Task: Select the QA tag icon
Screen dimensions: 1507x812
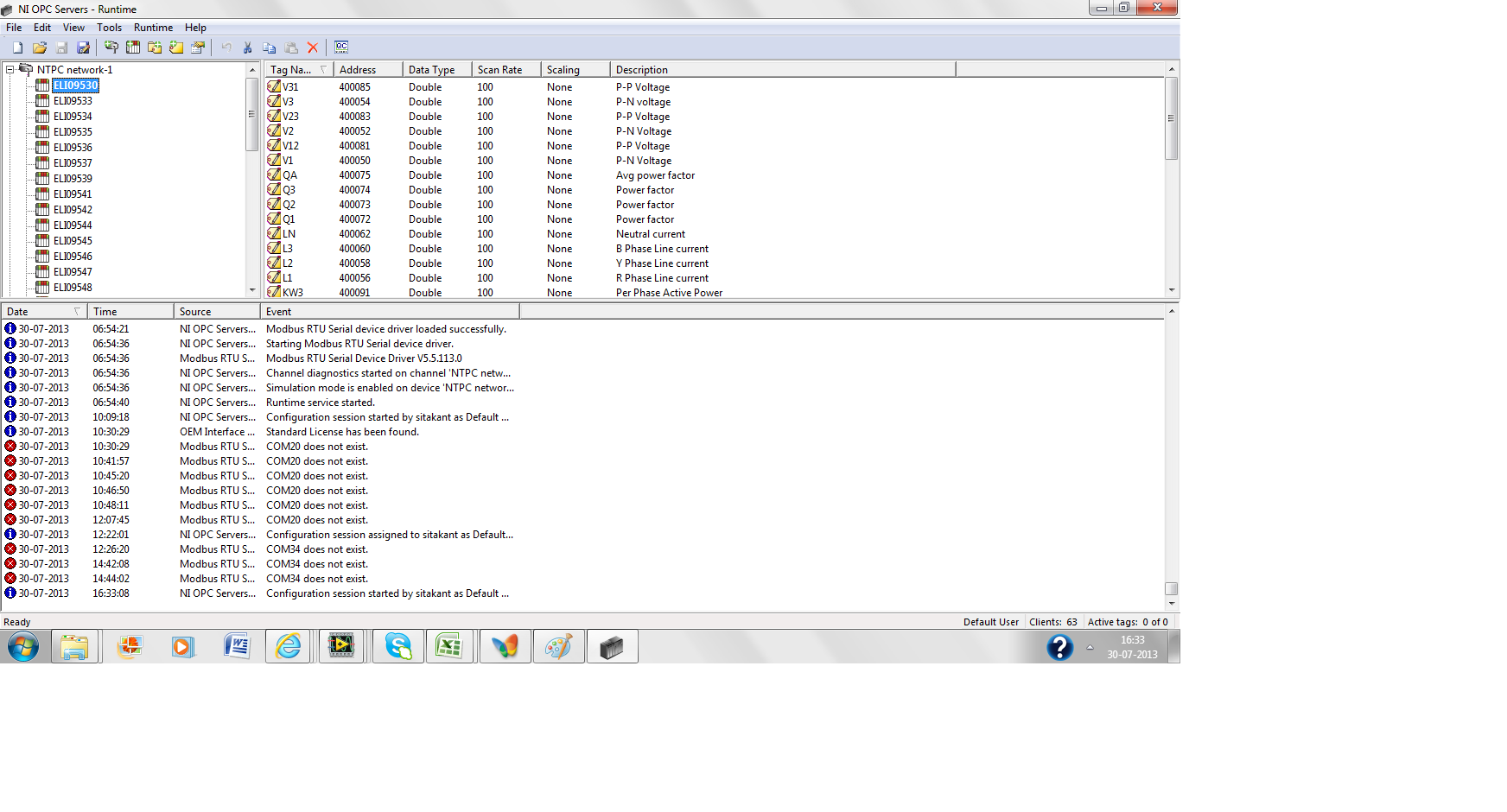Action: coord(274,175)
